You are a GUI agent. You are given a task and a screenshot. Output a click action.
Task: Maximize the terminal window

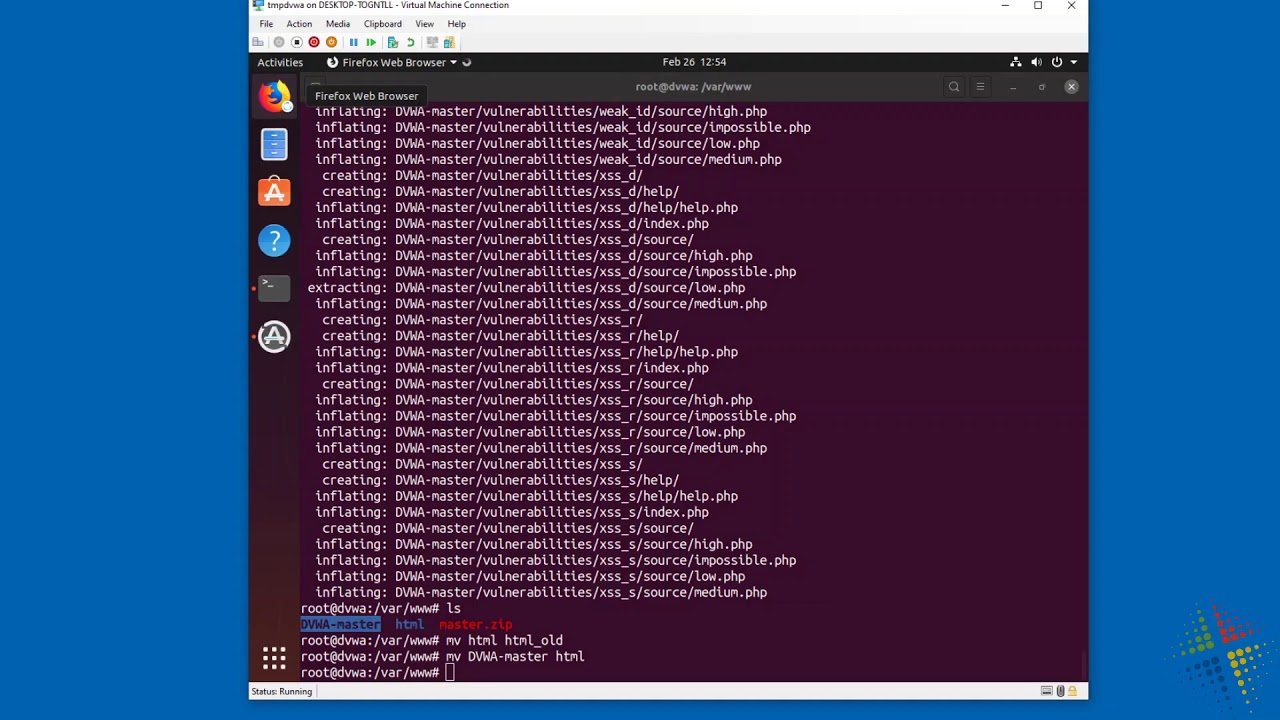[1042, 87]
